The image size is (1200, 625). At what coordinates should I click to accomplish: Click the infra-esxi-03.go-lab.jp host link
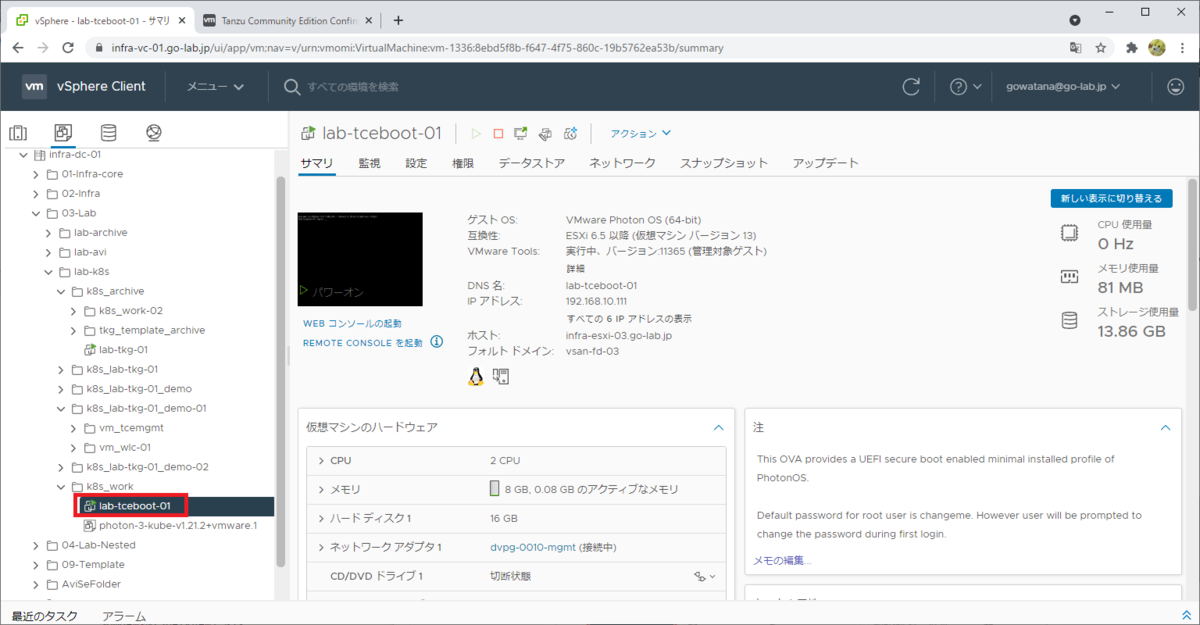(619, 335)
